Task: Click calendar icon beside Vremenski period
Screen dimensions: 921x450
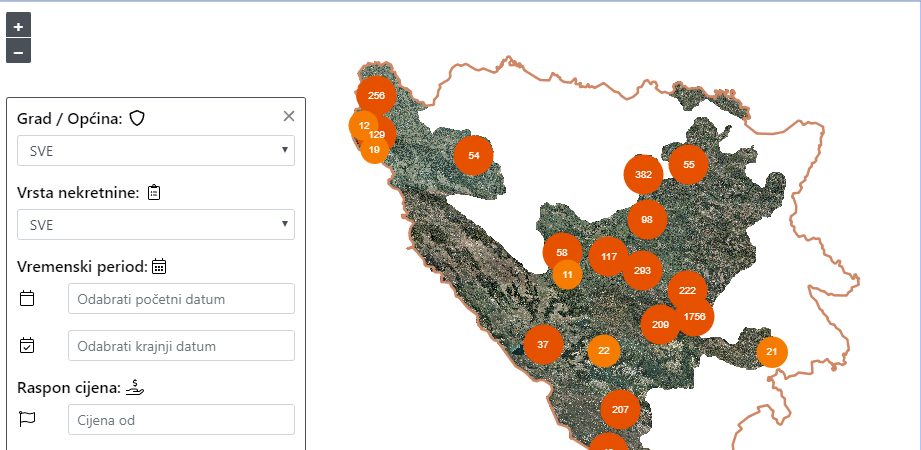Action: click(159, 266)
